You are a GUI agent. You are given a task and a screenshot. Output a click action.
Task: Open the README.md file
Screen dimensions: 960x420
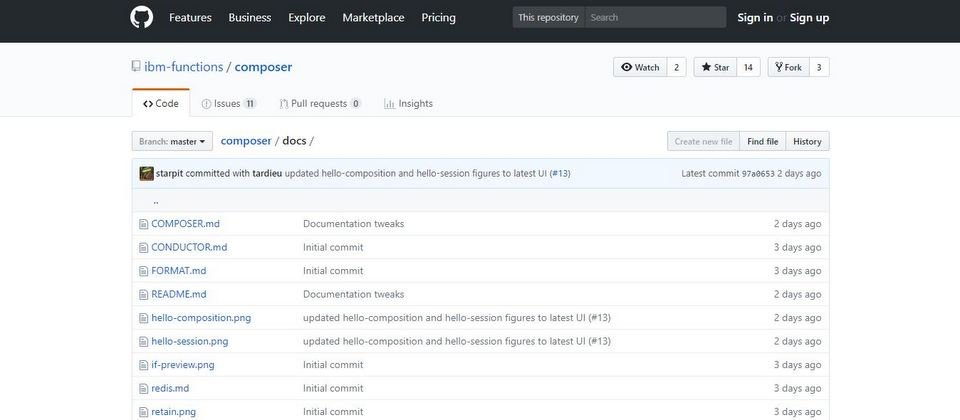(x=179, y=294)
